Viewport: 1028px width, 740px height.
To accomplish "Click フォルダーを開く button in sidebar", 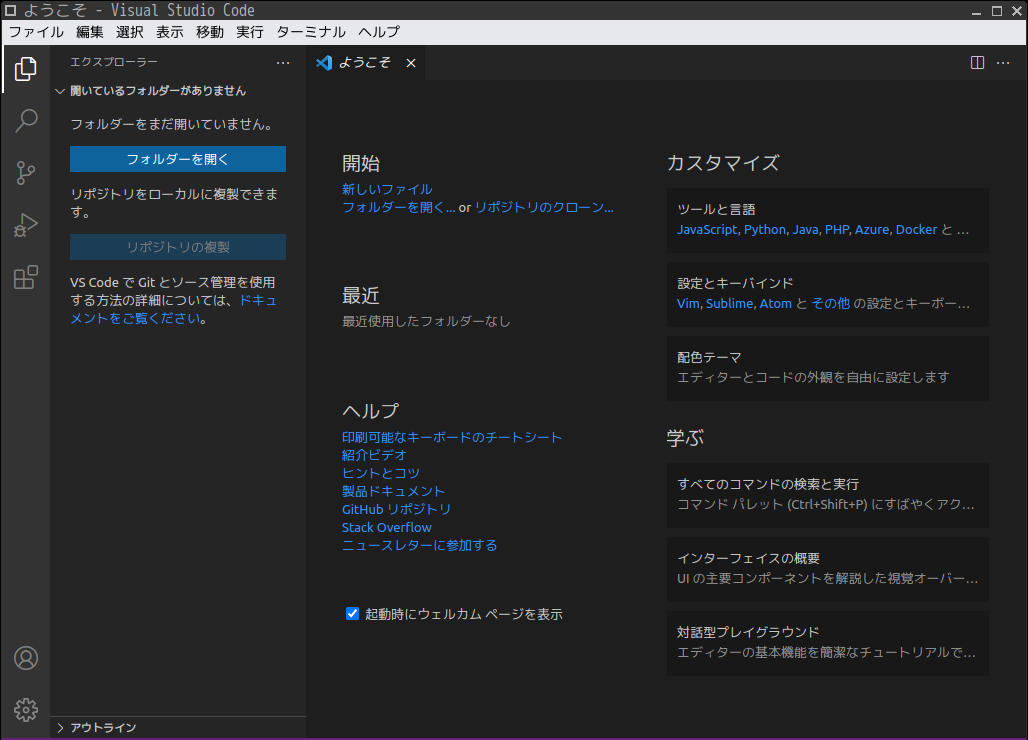I will coord(178,159).
